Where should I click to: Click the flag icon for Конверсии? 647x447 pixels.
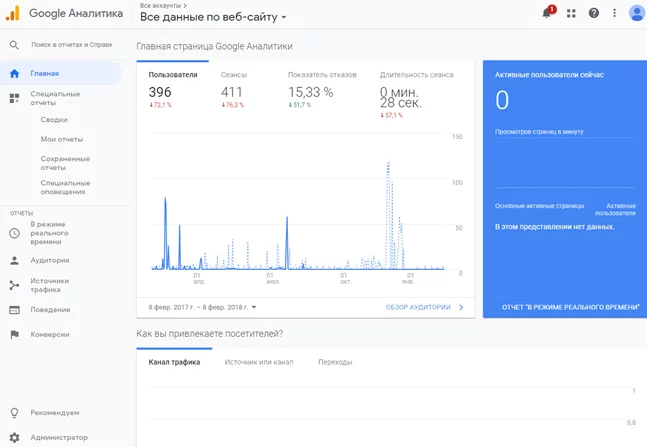(x=14, y=335)
